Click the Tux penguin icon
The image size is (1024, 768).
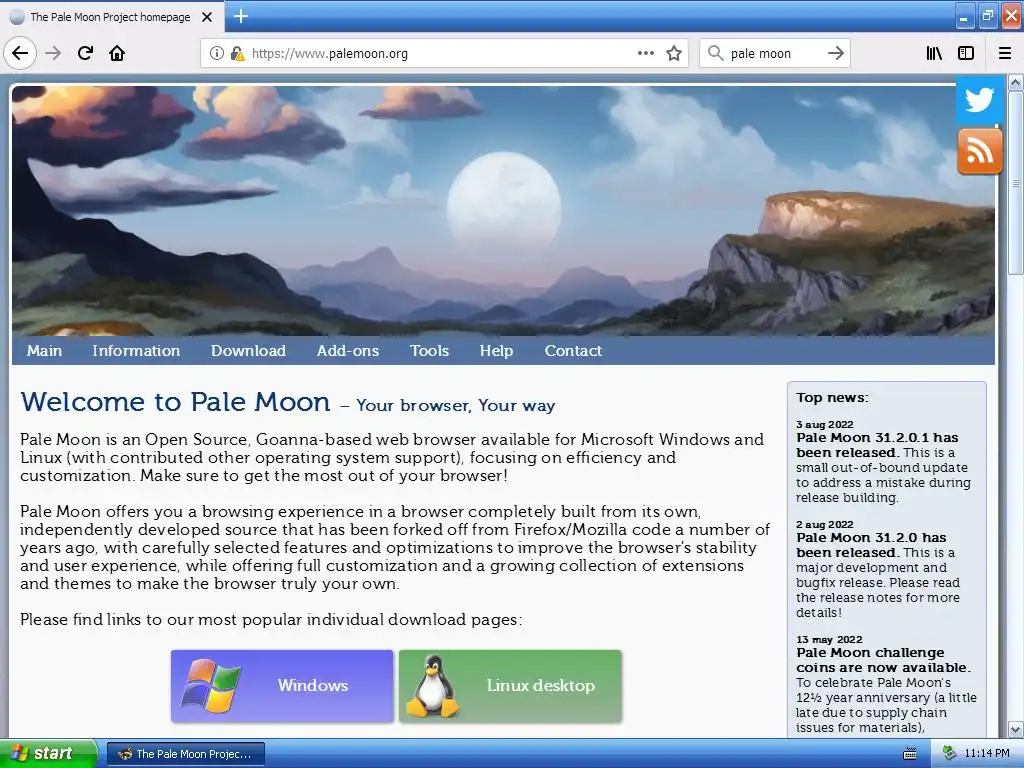[x=432, y=686]
